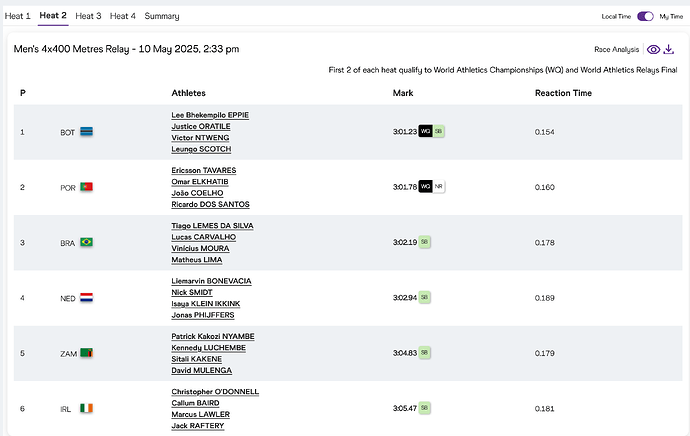Open Nick SMIDT profile
Screen dimensions: 690x436
[192, 293]
